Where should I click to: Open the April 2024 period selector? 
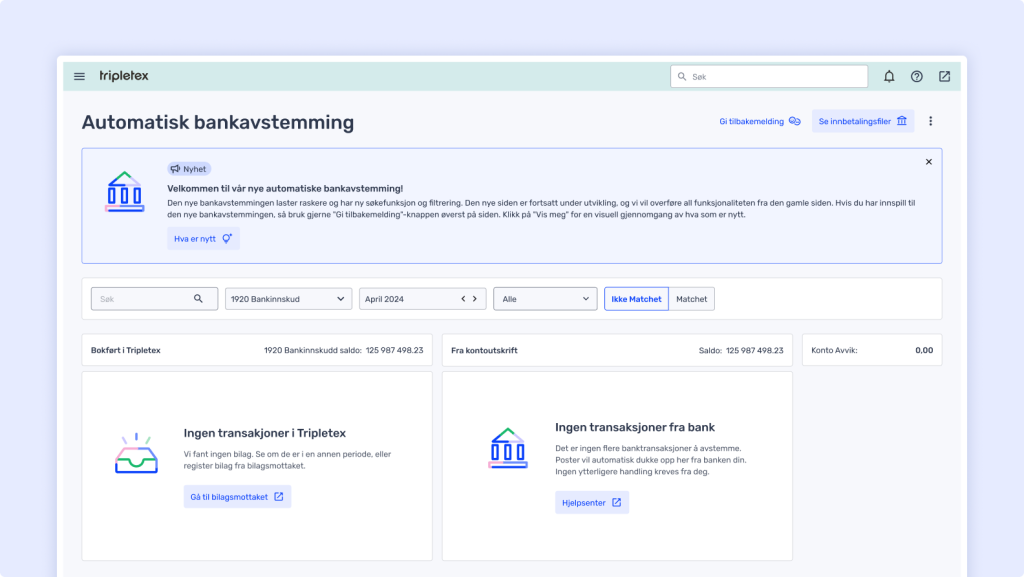click(x=405, y=299)
